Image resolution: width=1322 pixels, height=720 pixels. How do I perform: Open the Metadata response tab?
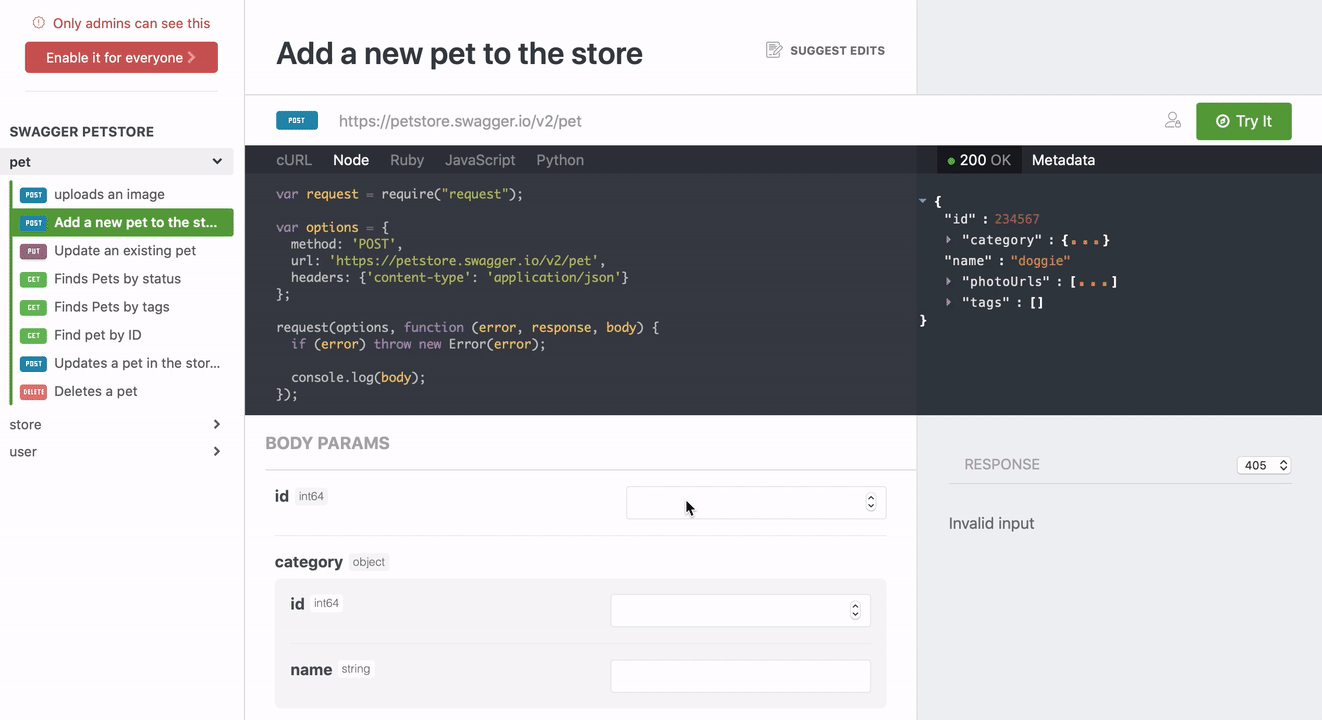click(x=1063, y=160)
